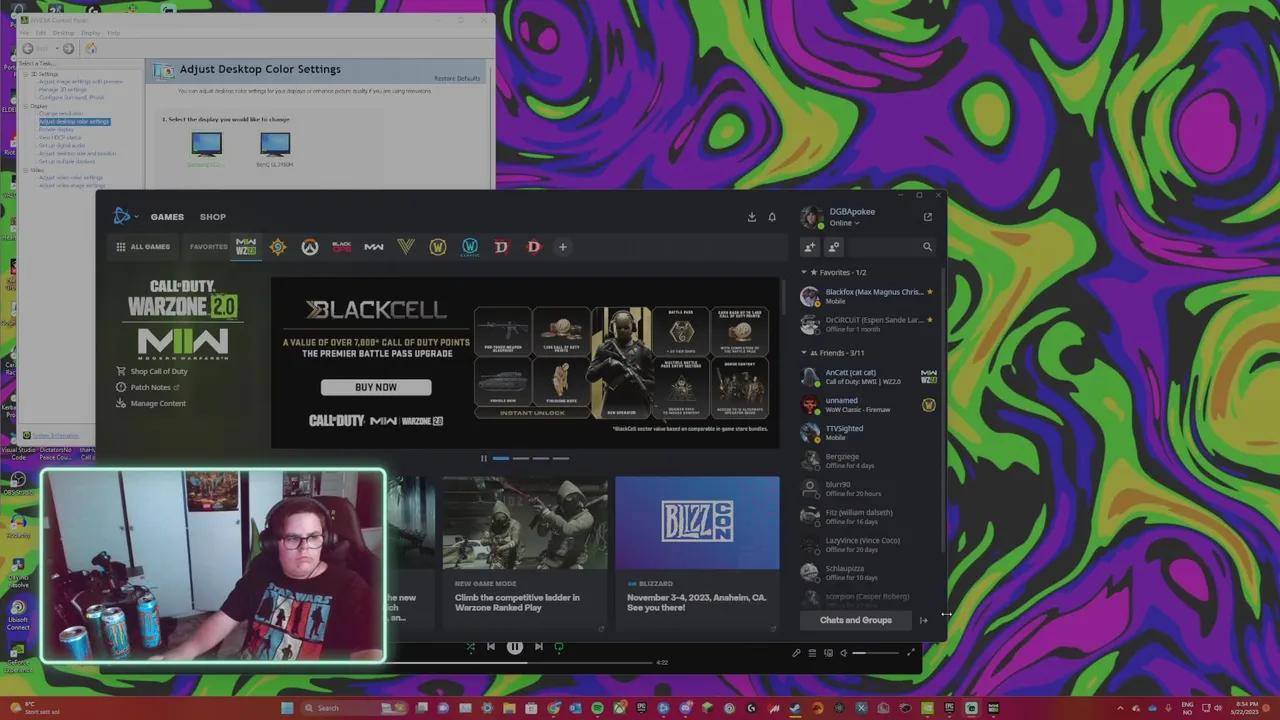Open the queue icon in music player
The width and height of the screenshot is (1280, 720).
[x=813, y=653]
